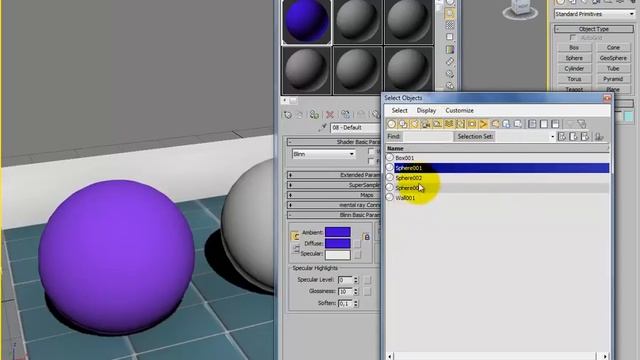Click Select None icon in Select Objects toolbar
Viewport: 640px width, 360px height.
coord(544,124)
